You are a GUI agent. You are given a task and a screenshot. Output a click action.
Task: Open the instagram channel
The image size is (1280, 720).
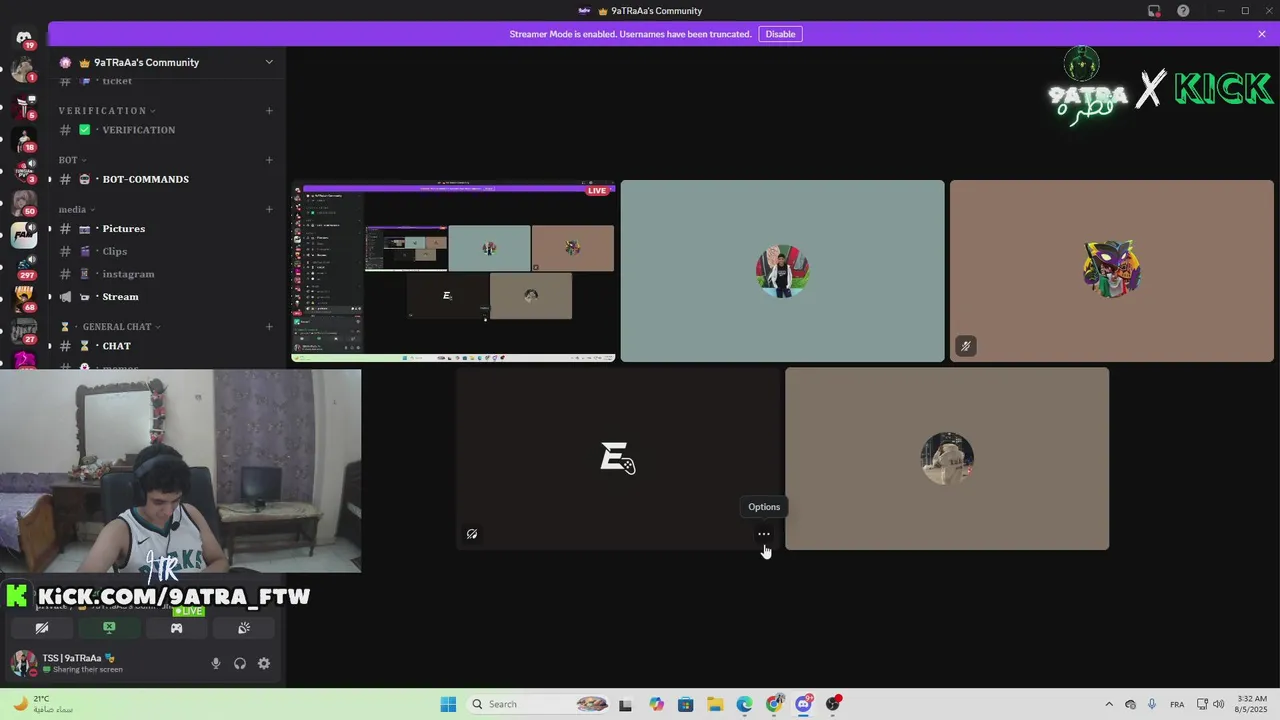[x=166, y=274]
